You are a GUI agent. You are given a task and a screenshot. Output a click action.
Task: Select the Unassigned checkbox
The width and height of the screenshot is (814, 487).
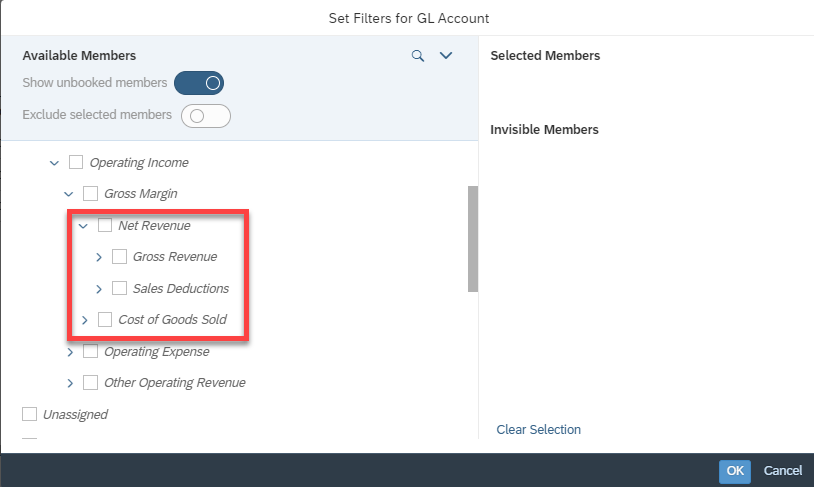pos(30,414)
